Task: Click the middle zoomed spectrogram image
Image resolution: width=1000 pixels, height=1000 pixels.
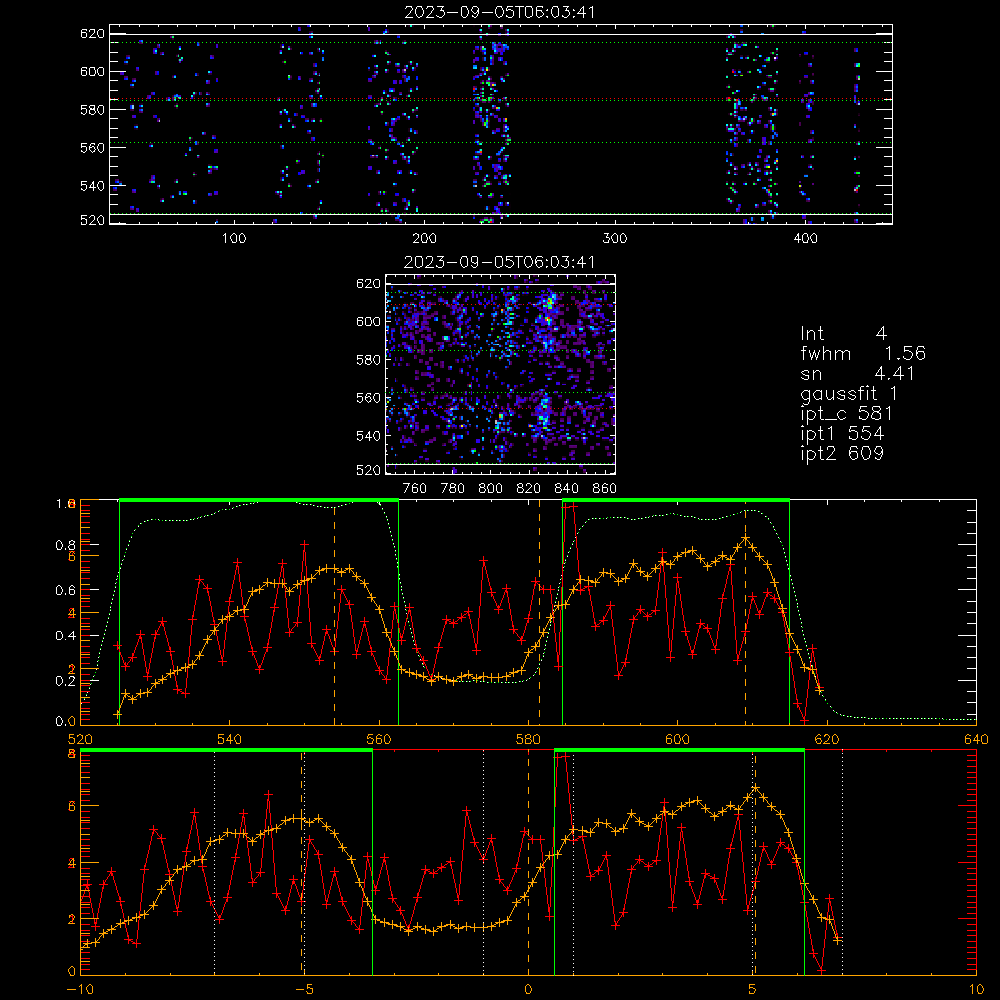Action: 501,375
